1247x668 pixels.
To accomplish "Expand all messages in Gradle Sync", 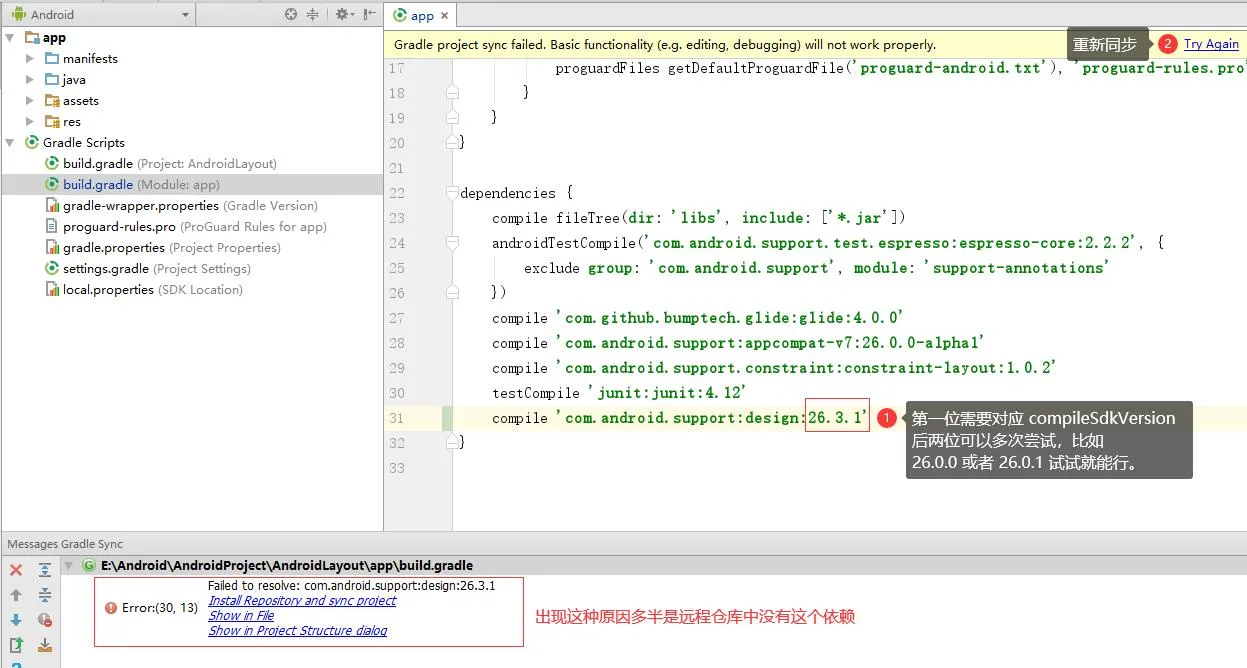I will (45, 570).
